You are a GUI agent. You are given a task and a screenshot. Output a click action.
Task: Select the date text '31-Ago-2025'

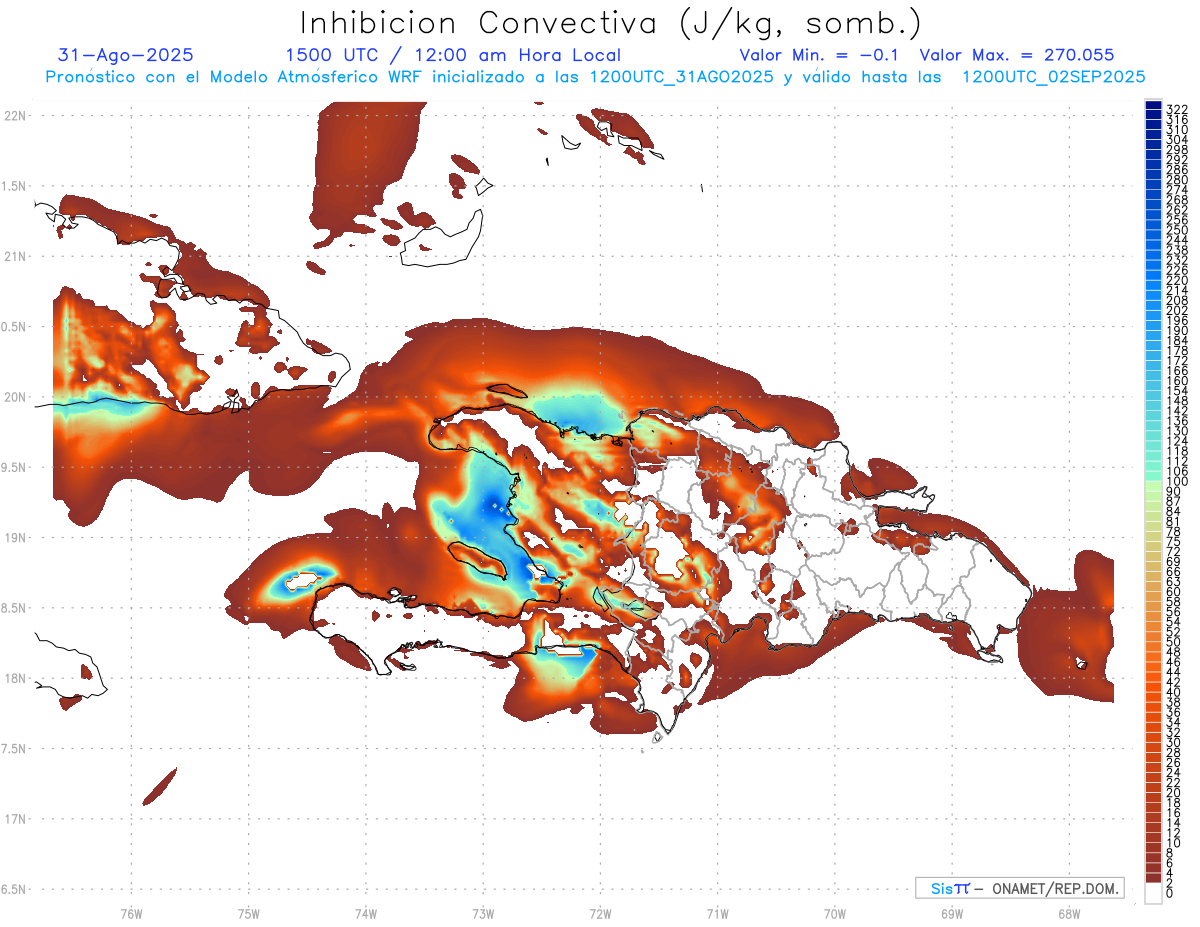126,56
